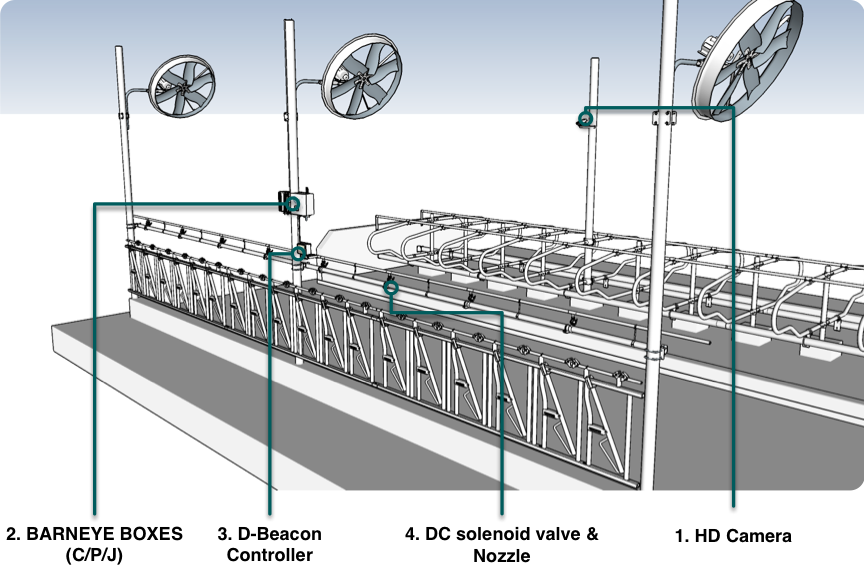Click the circle marker on the control box
The width and height of the screenshot is (864, 587).
coord(292,204)
